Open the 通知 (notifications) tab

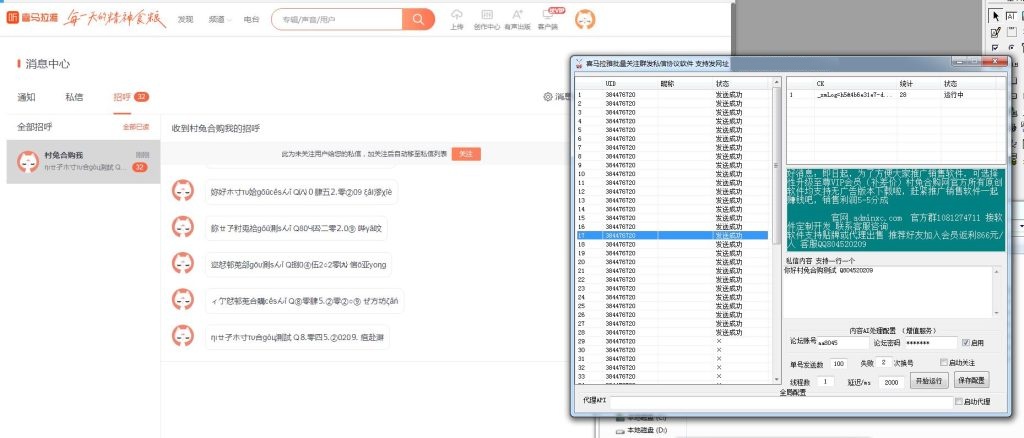coord(27,97)
